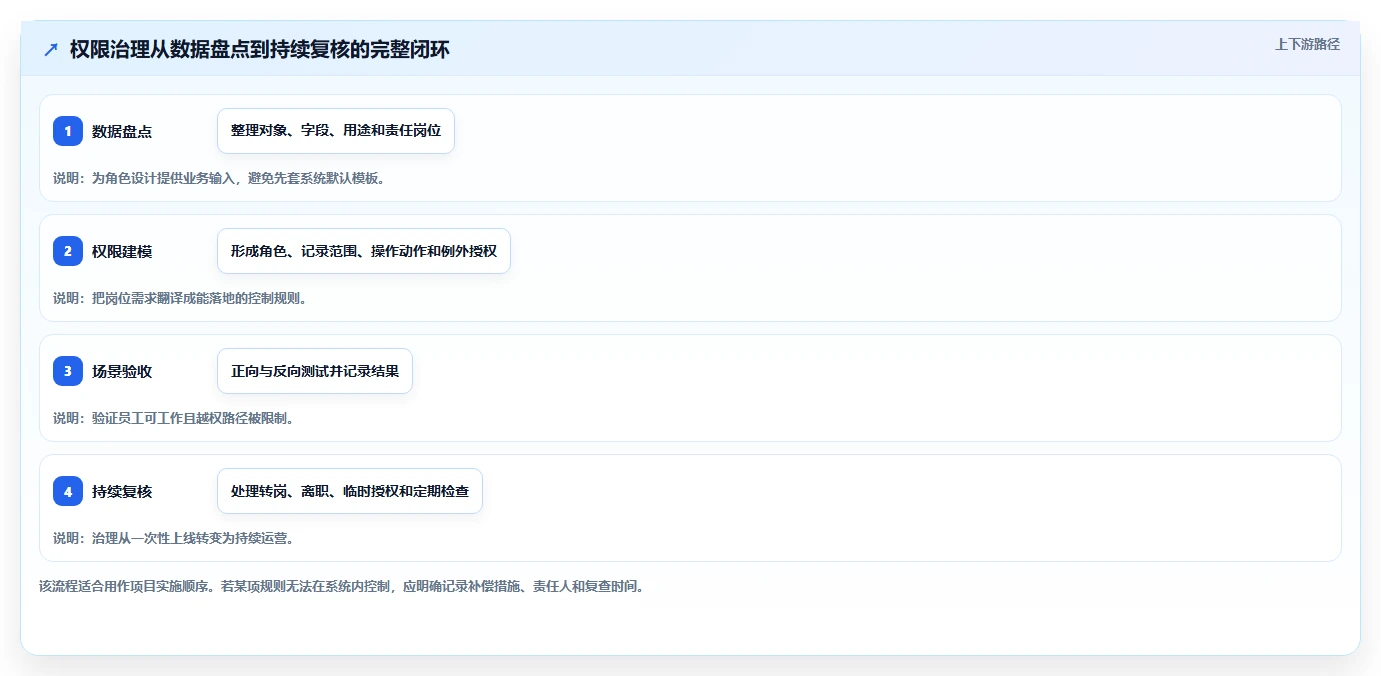
Task: Click the note 治理从一次性上线转变为持续运营
Action: pyautogui.click(x=193, y=538)
